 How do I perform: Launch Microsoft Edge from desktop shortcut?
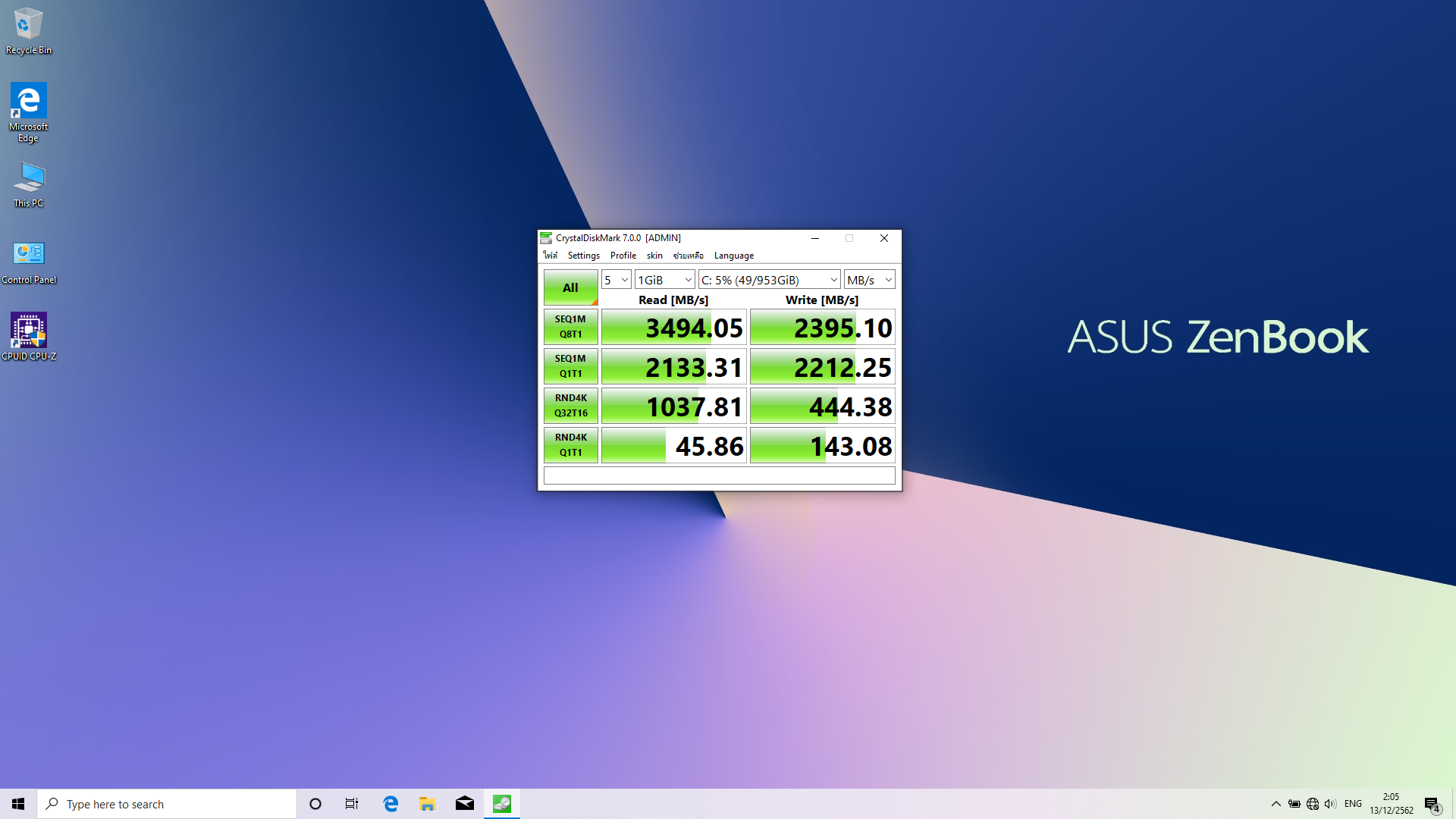[29, 112]
